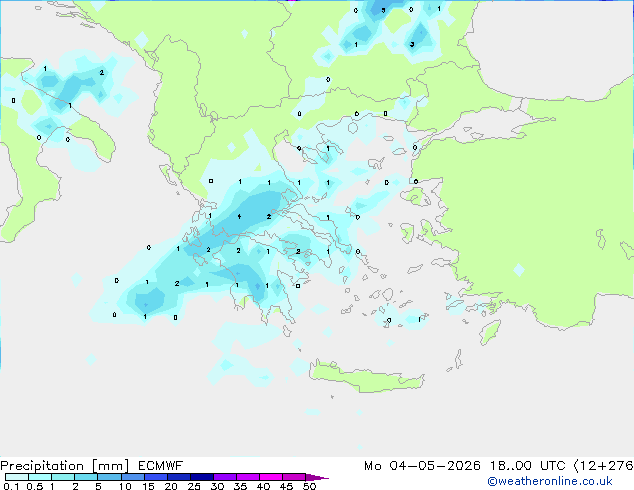The height and width of the screenshot is (490, 634).
Task: Click the 1–2 mm legend color box
Action: click(63, 477)
